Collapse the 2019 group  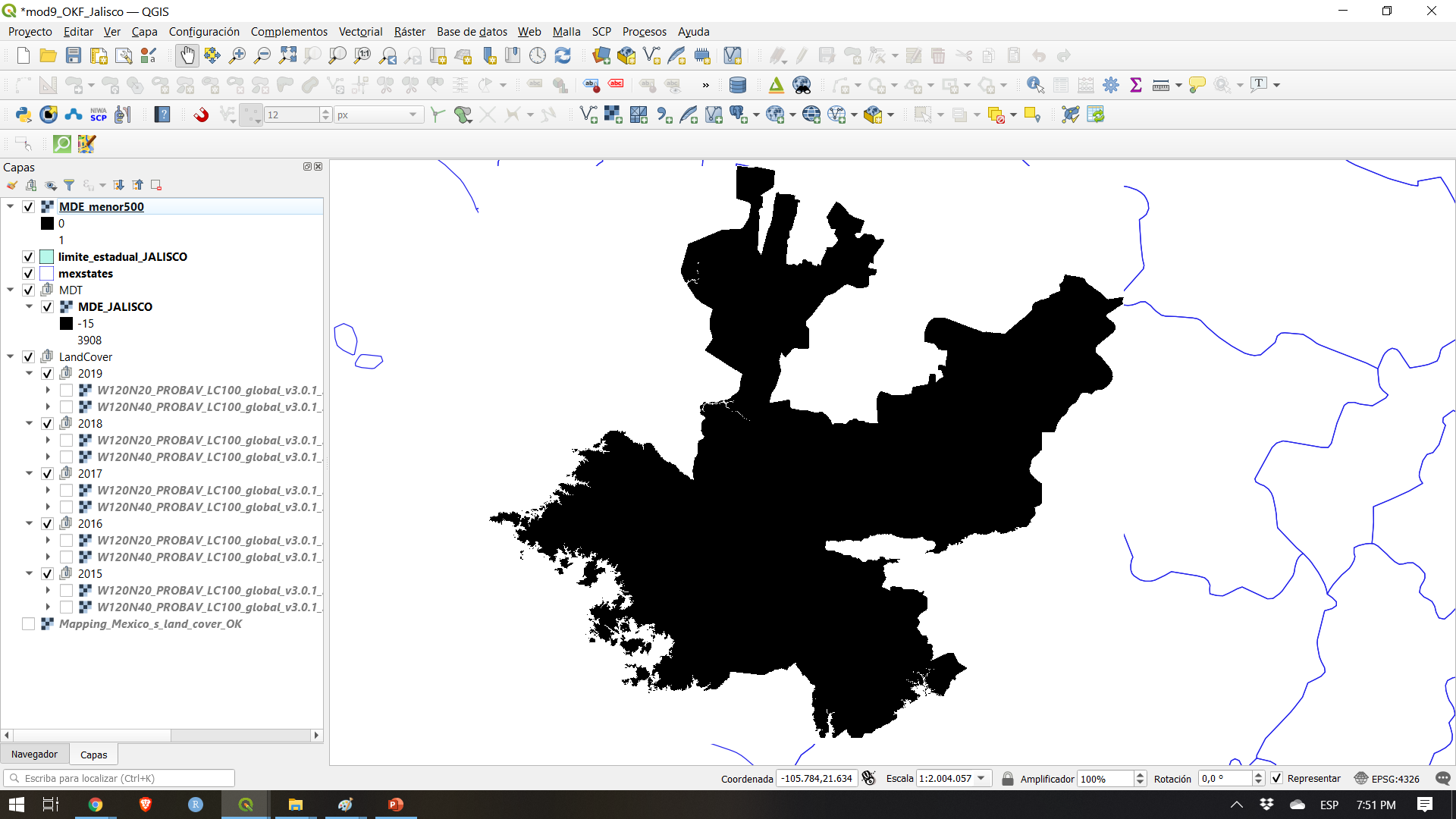(29, 373)
